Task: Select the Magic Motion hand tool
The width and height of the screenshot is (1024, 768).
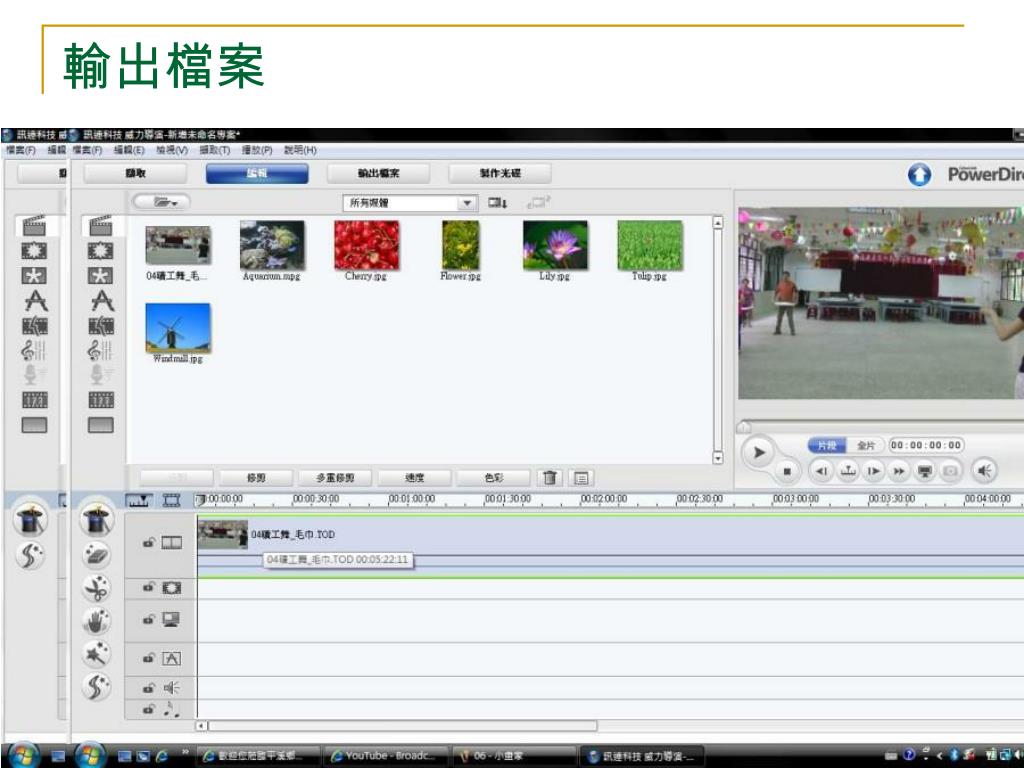Action: tap(97, 620)
